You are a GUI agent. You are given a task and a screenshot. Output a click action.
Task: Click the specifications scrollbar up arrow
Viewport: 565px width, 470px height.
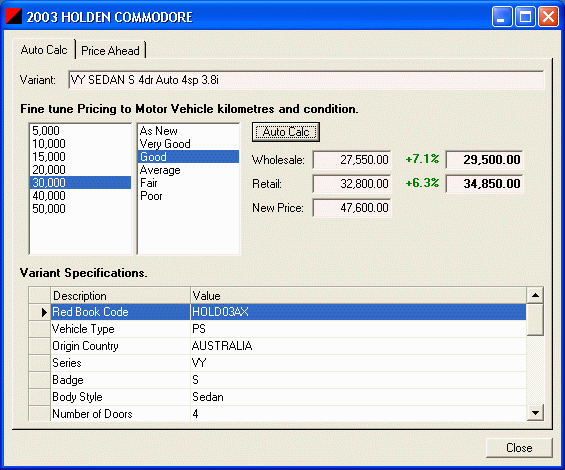535,296
